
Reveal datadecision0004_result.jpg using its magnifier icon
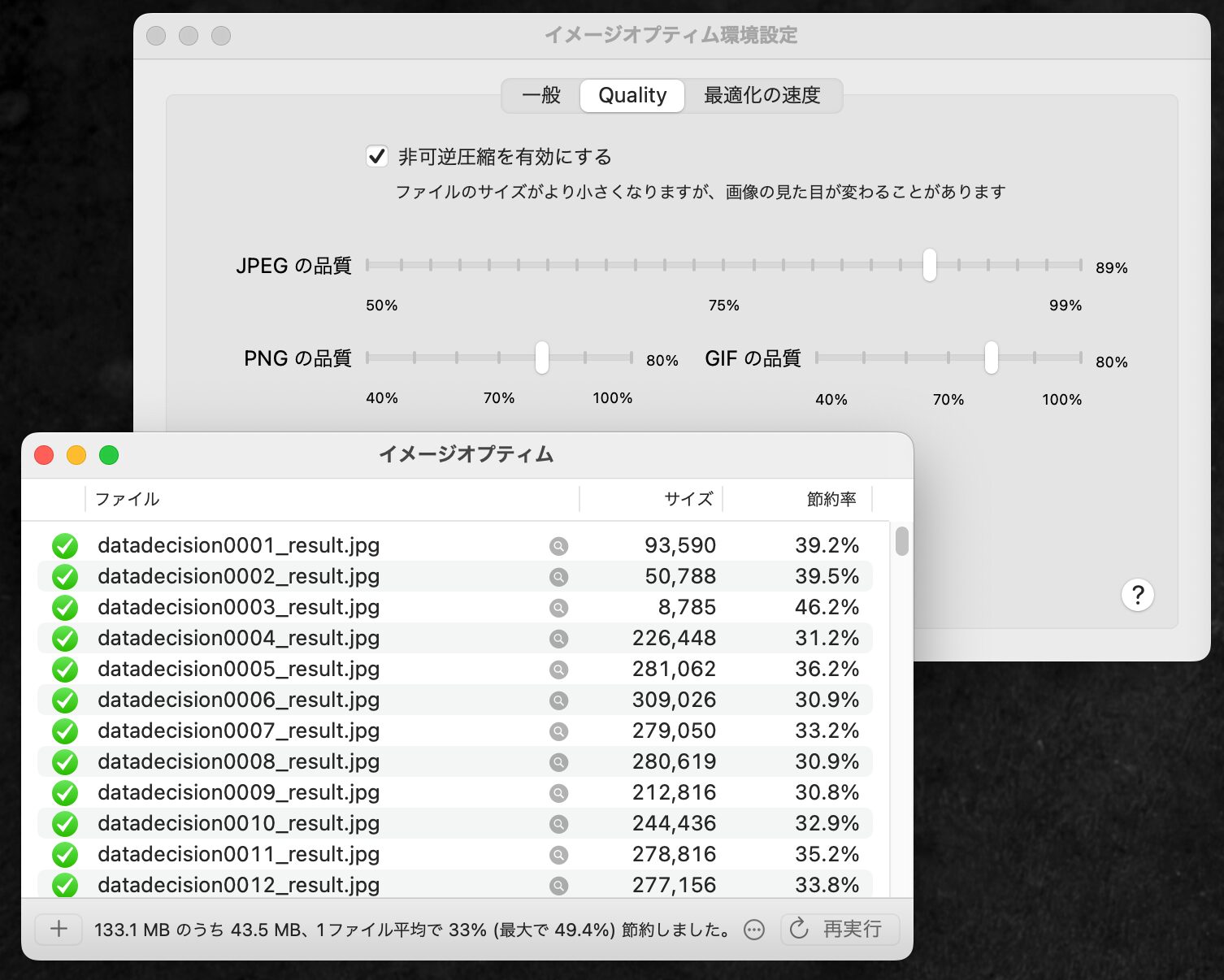[558, 639]
